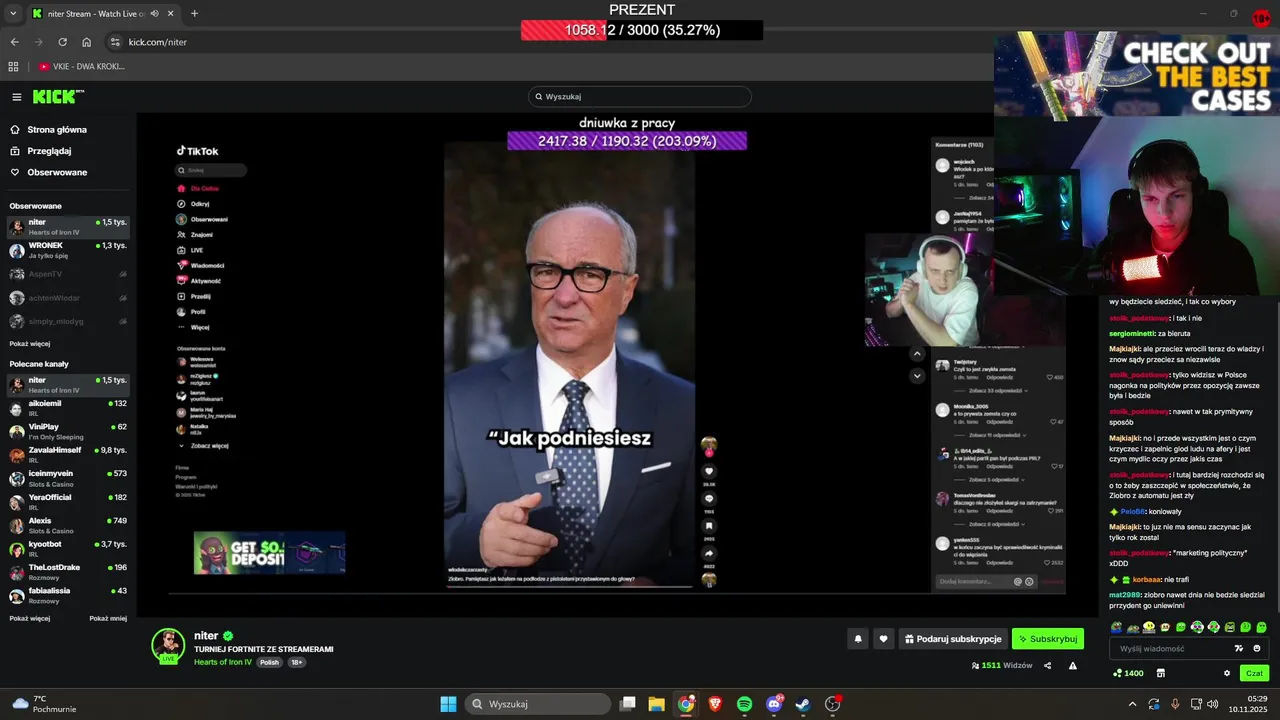Click niter's streamer avatar

pyautogui.click(x=168, y=644)
